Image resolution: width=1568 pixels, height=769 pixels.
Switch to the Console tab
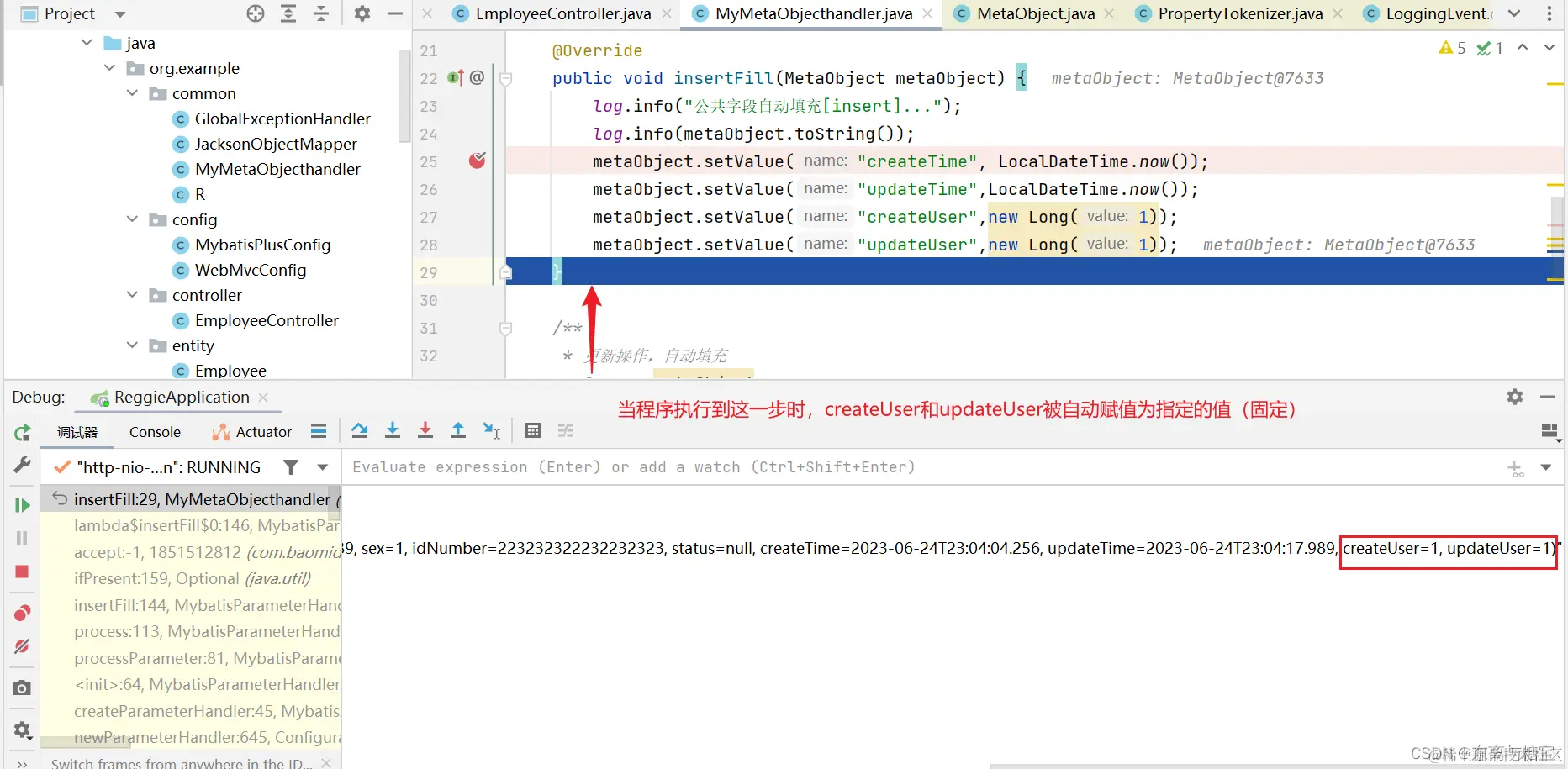click(x=155, y=432)
